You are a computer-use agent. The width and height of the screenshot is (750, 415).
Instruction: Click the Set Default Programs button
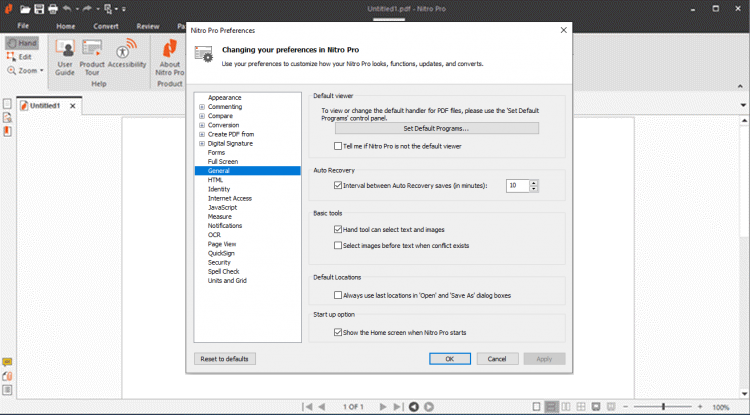[437, 129]
